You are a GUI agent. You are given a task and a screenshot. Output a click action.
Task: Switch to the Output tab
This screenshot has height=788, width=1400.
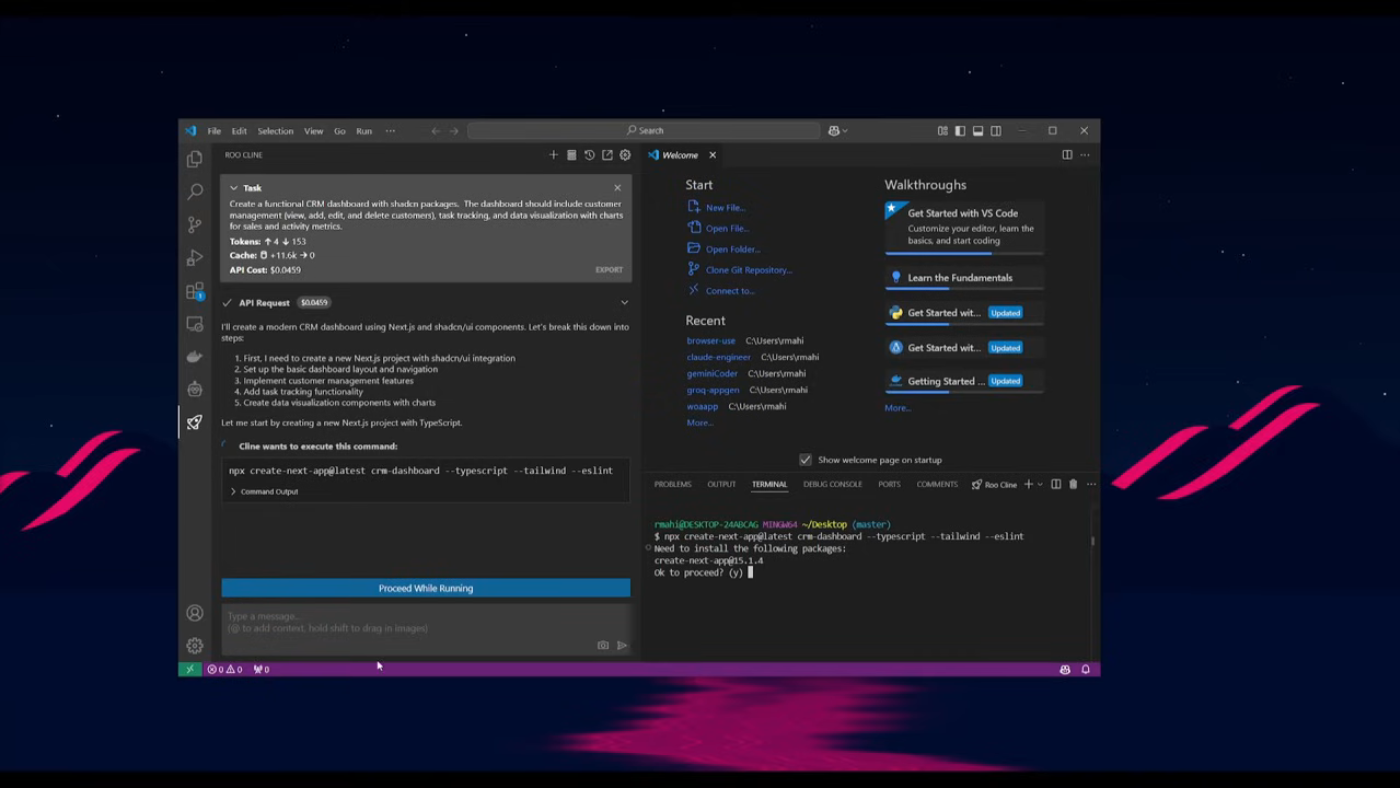(x=721, y=484)
